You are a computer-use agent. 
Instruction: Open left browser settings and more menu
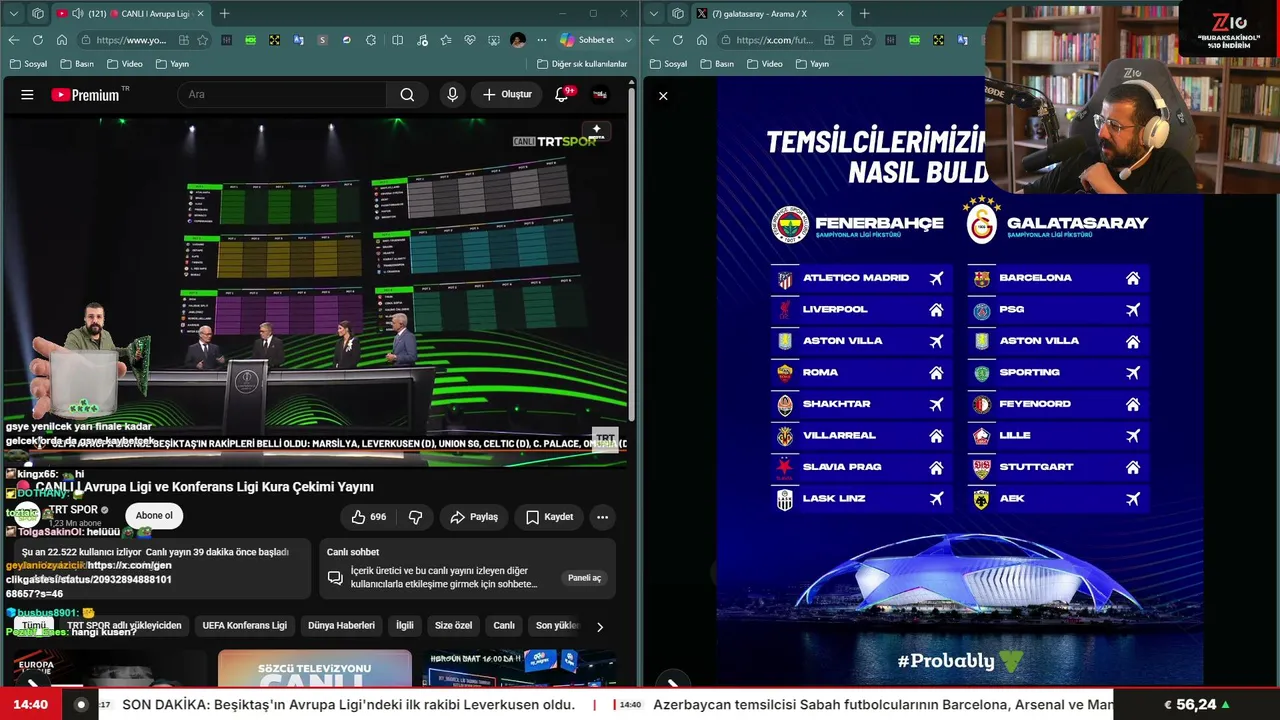point(542,40)
